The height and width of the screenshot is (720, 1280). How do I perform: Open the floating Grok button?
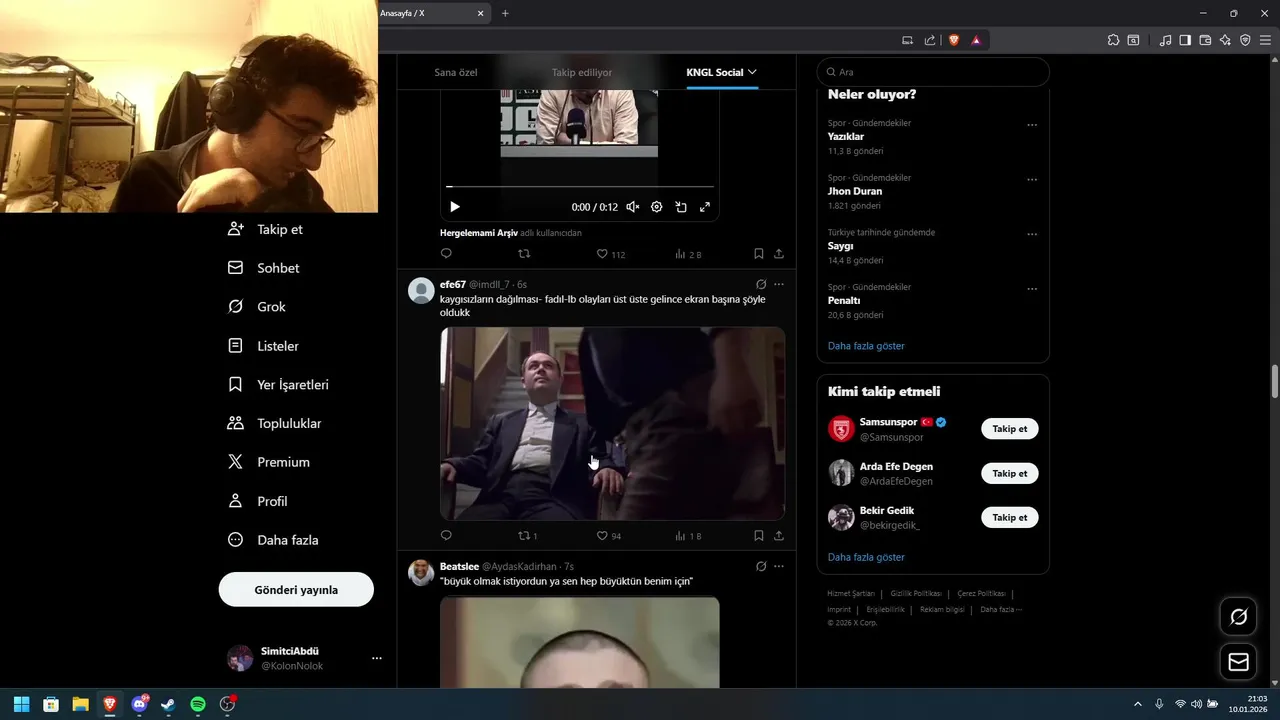[1238, 616]
